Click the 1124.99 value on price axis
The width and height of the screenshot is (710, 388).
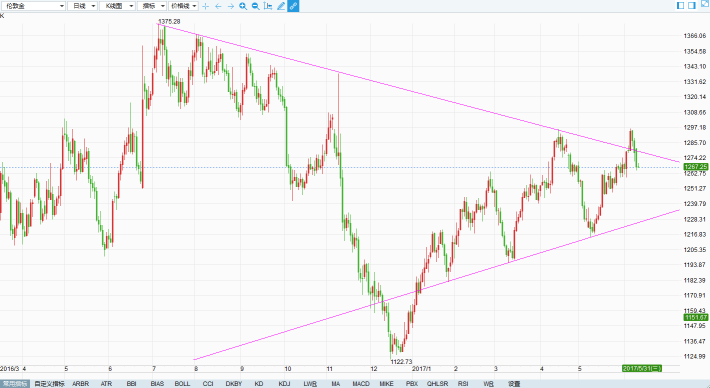[x=695, y=356]
